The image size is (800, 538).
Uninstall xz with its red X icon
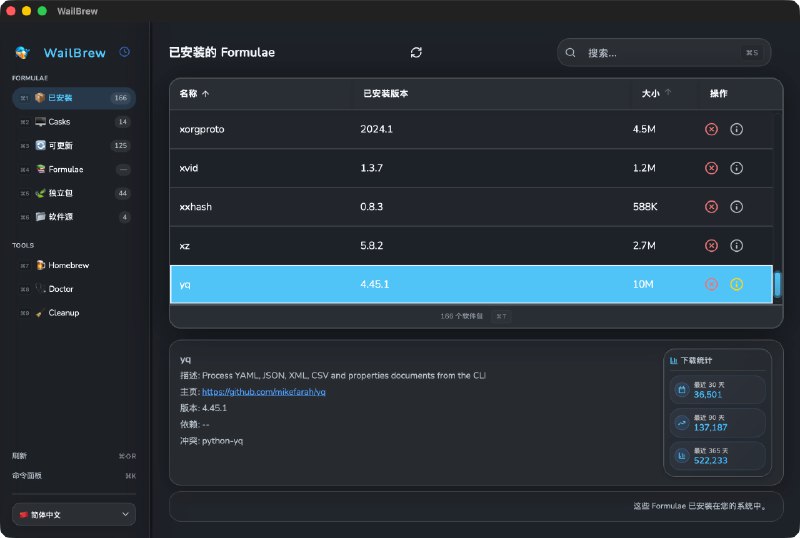pos(711,246)
